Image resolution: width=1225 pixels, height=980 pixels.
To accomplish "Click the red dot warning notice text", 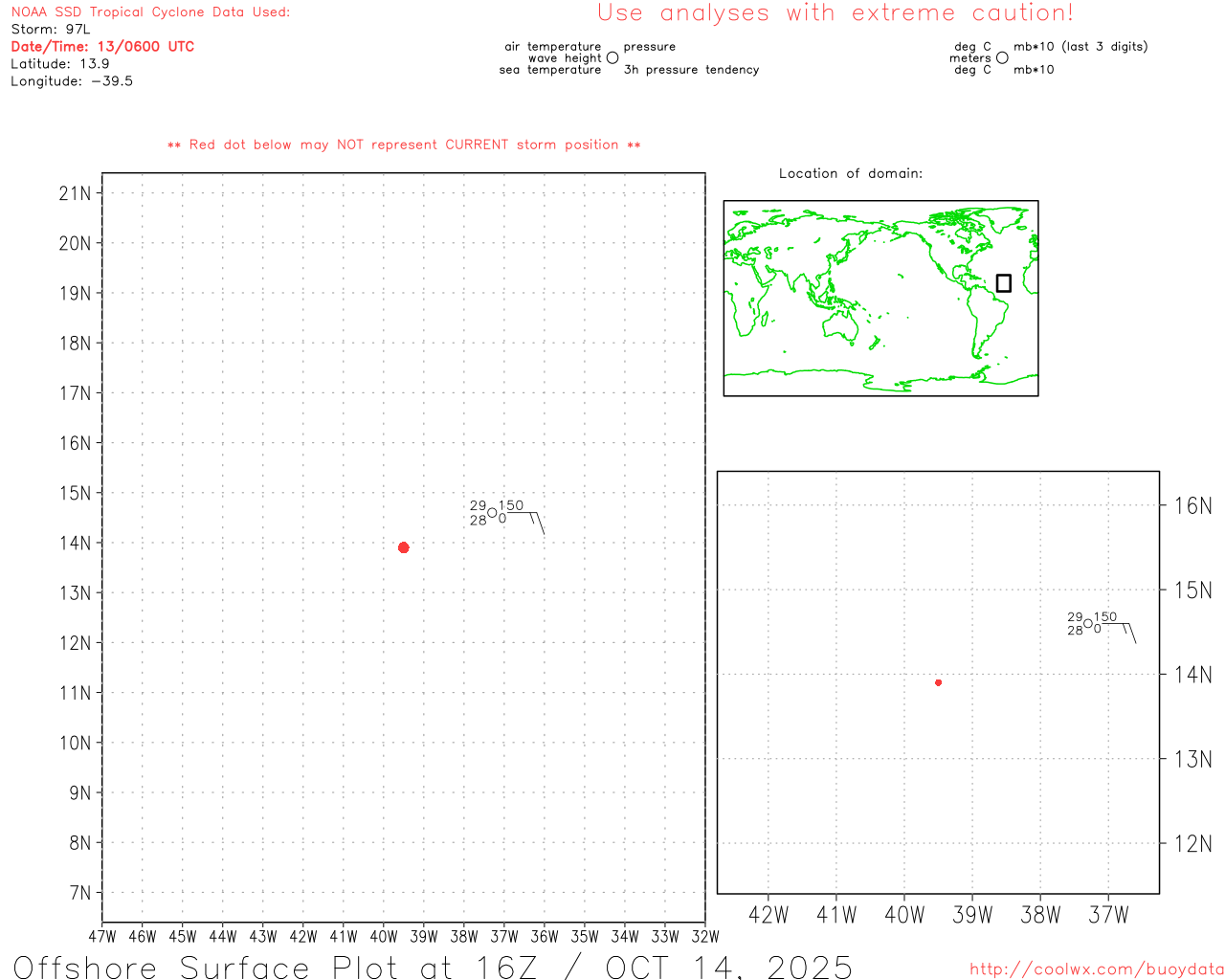I will pyautogui.click(x=404, y=145).
